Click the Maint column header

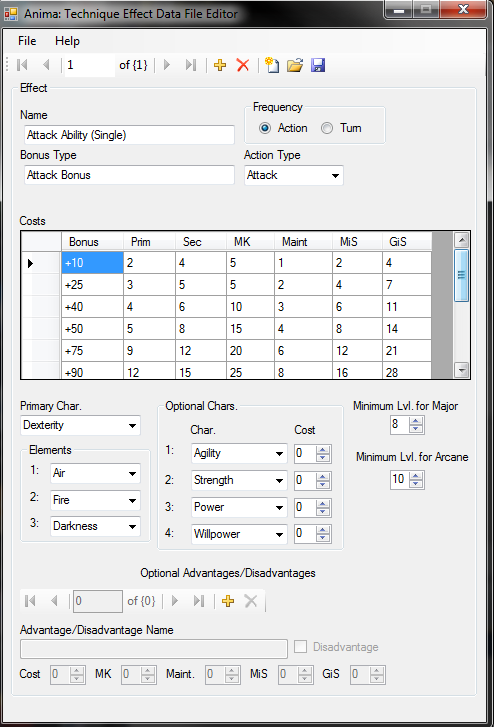[x=304, y=242]
